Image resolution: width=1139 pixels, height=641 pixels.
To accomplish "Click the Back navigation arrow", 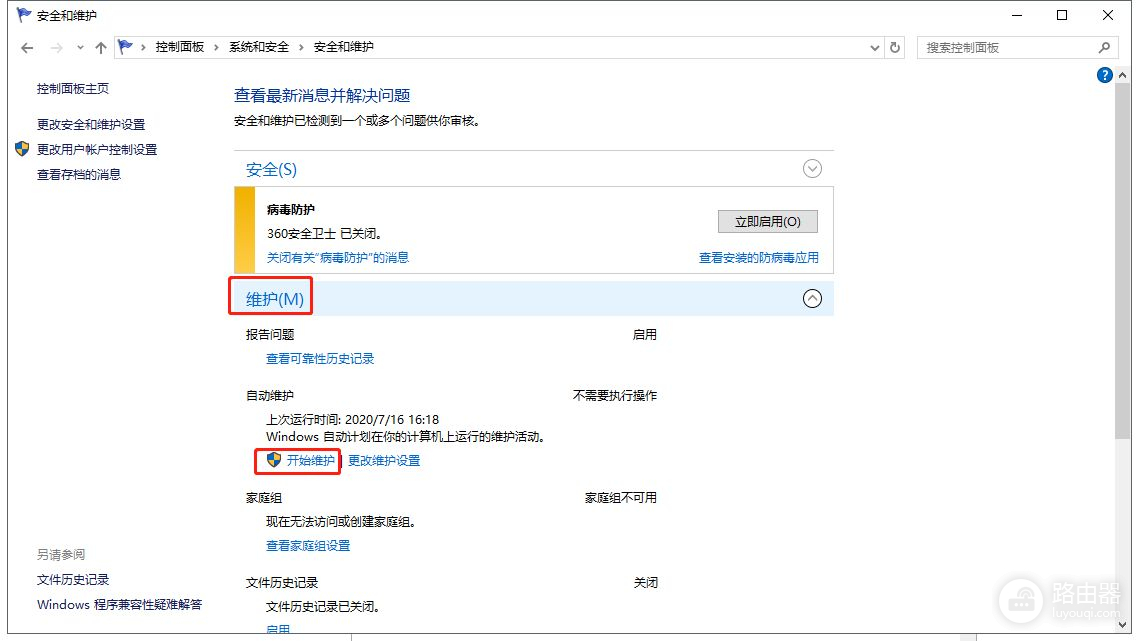I will [27, 48].
